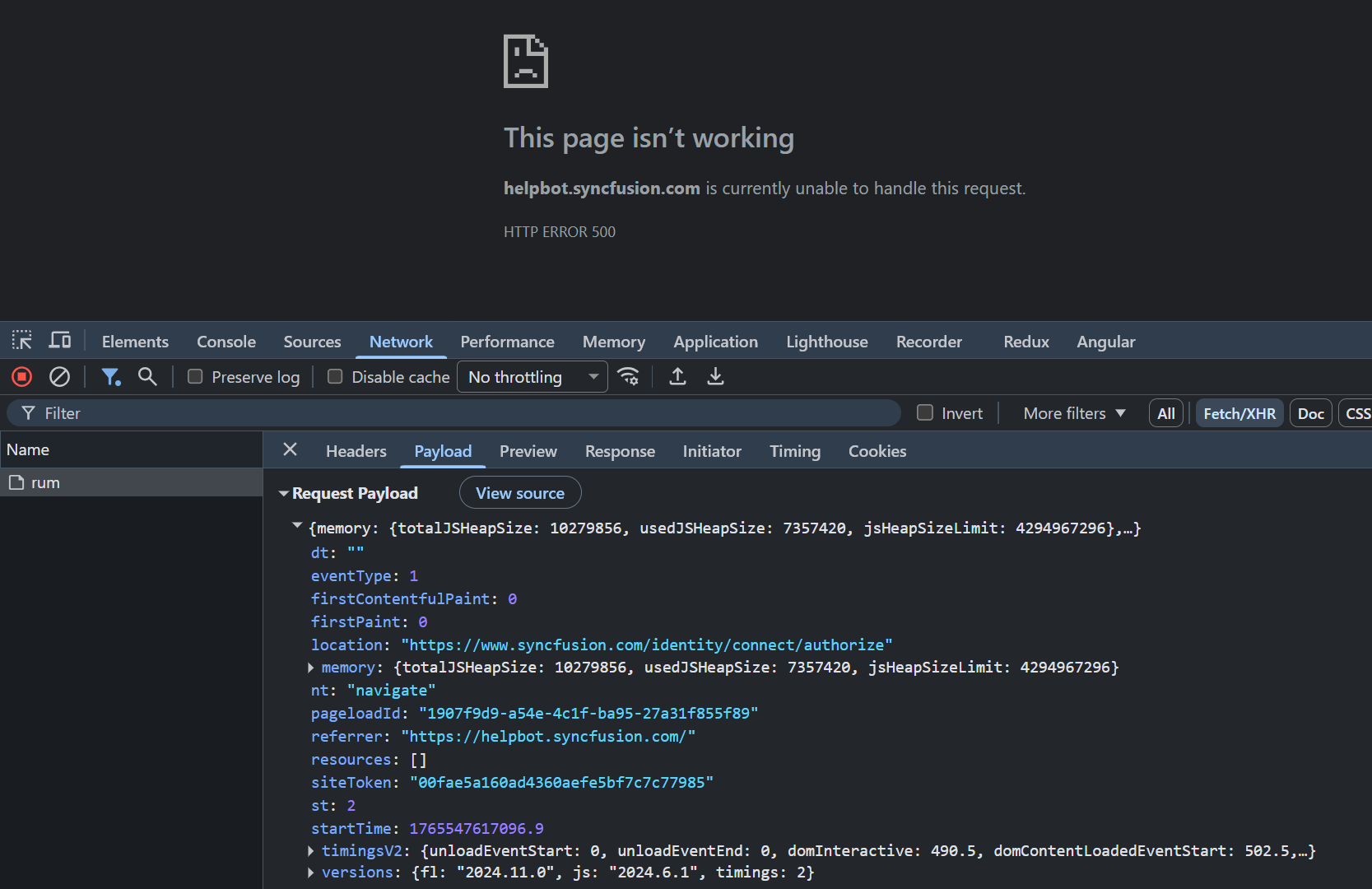Open network conditions Wi-Fi icon
The height and width of the screenshot is (889, 1372).
[629, 377]
